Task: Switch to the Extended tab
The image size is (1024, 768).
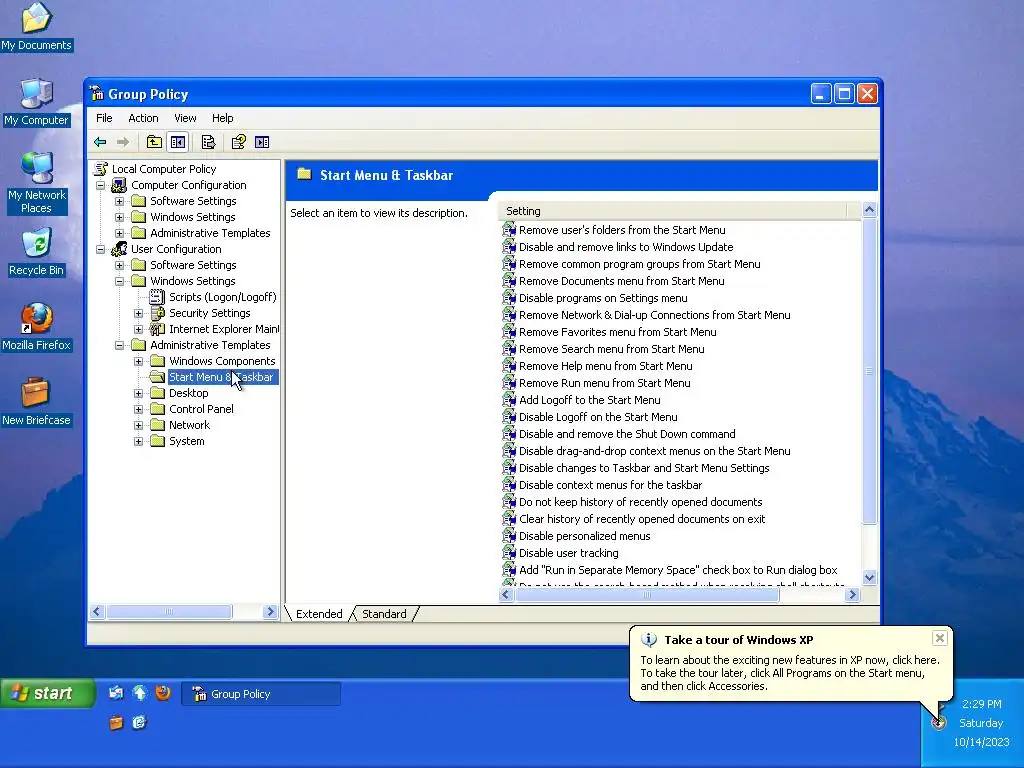Action: click(319, 614)
